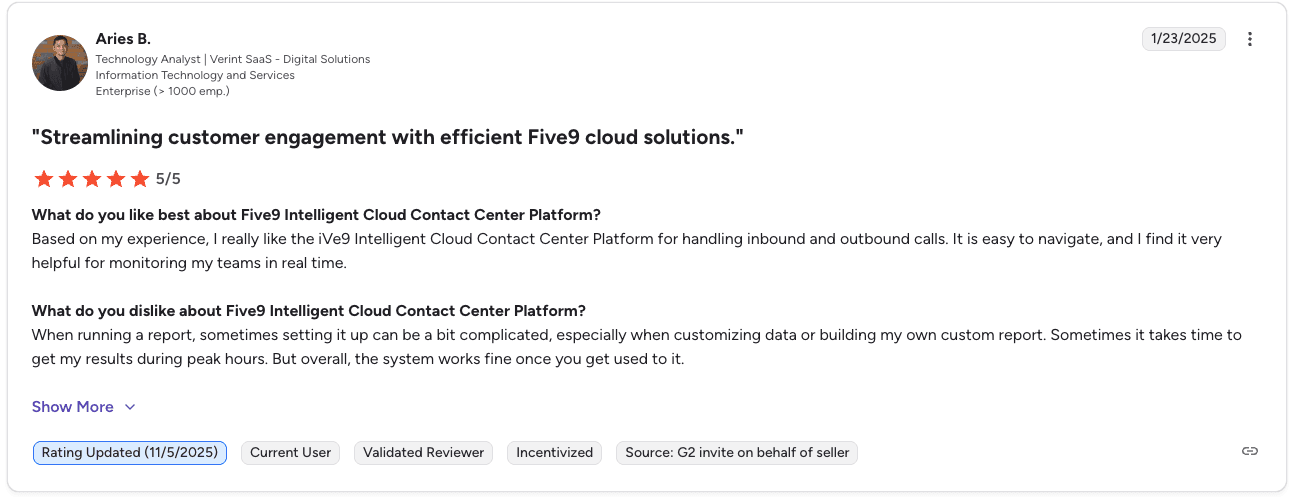This screenshot has height=497, width=1292.
Task: Click the 5/5 rating score text
Action: 168,179
